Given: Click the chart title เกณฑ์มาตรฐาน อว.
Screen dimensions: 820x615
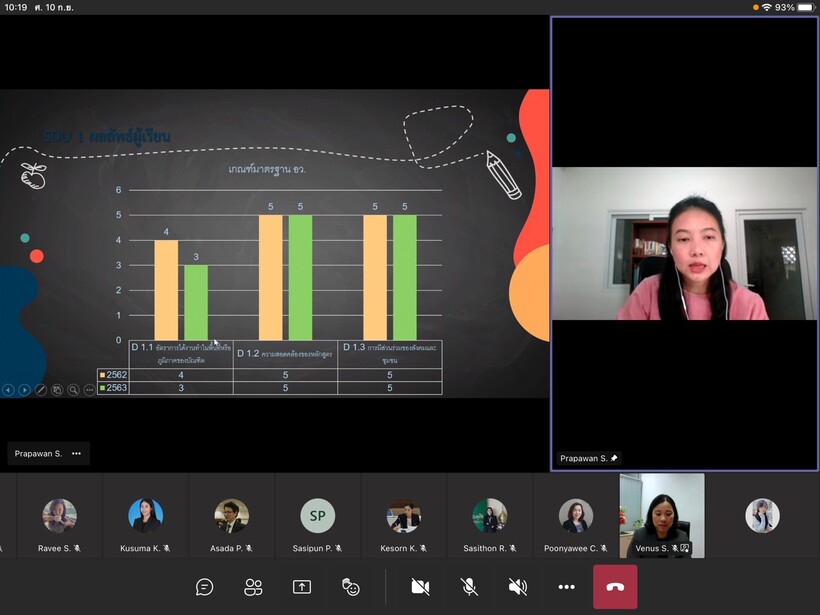Looking at the screenshot, I should pyautogui.click(x=267, y=169).
